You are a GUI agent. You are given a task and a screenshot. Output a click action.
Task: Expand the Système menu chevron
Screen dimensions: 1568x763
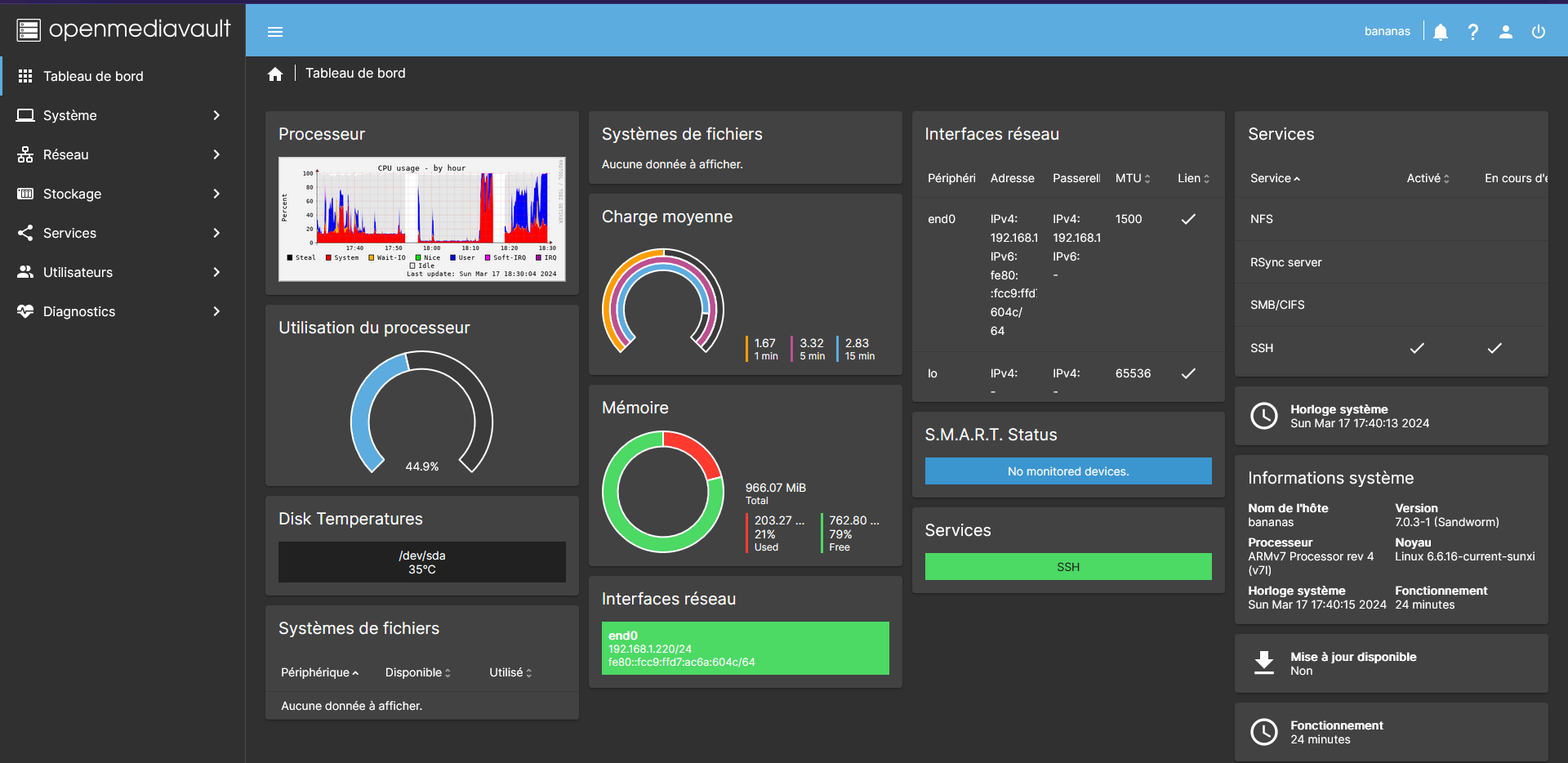point(216,115)
